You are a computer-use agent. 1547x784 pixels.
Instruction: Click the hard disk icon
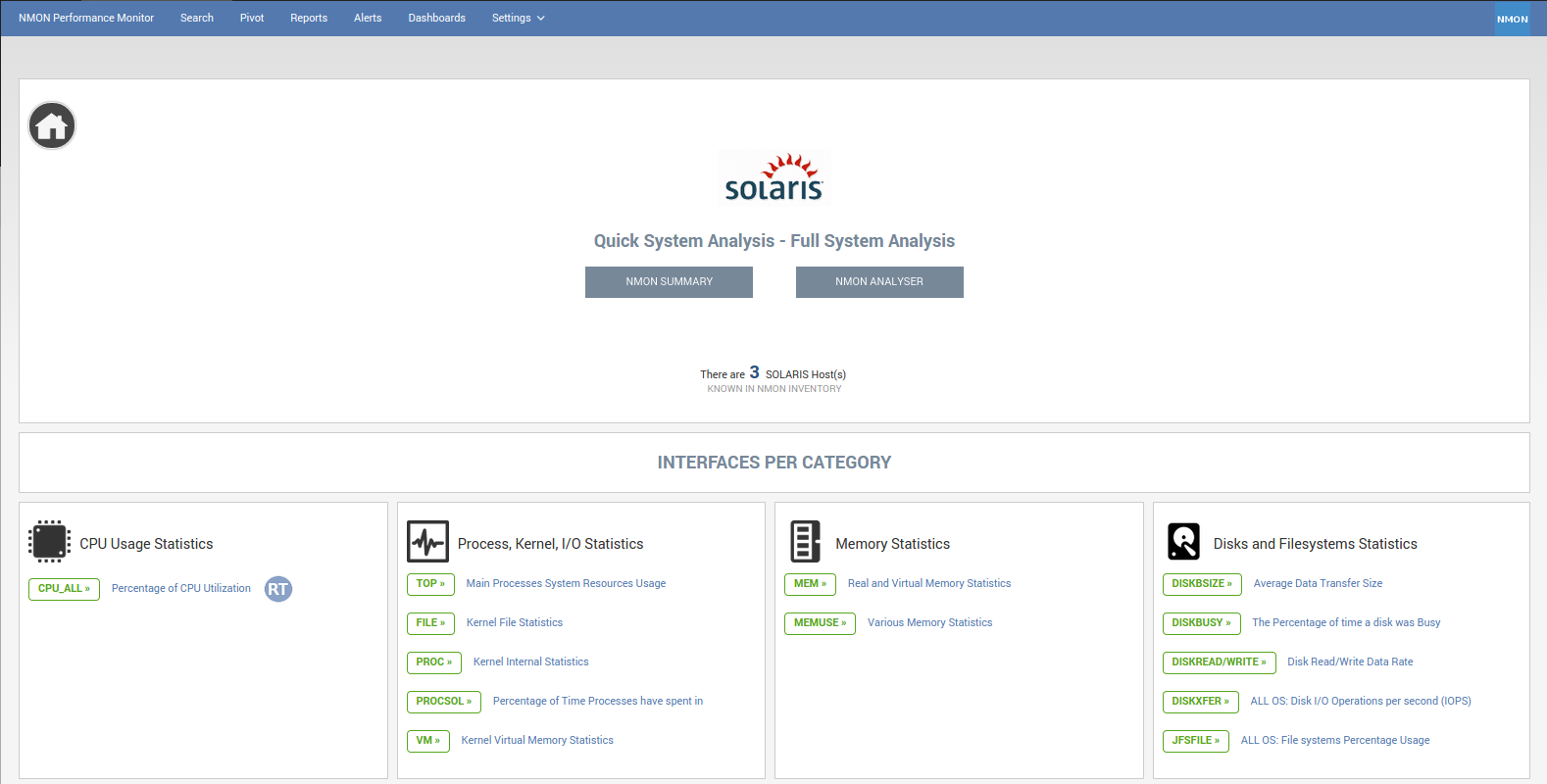(x=1183, y=541)
